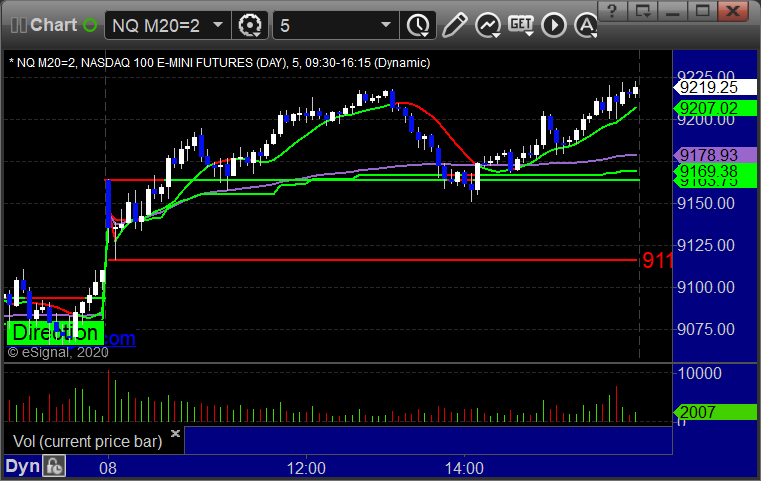The image size is (761, 481).
Task: Open the symbol settings gear menu
Action: 250,25
